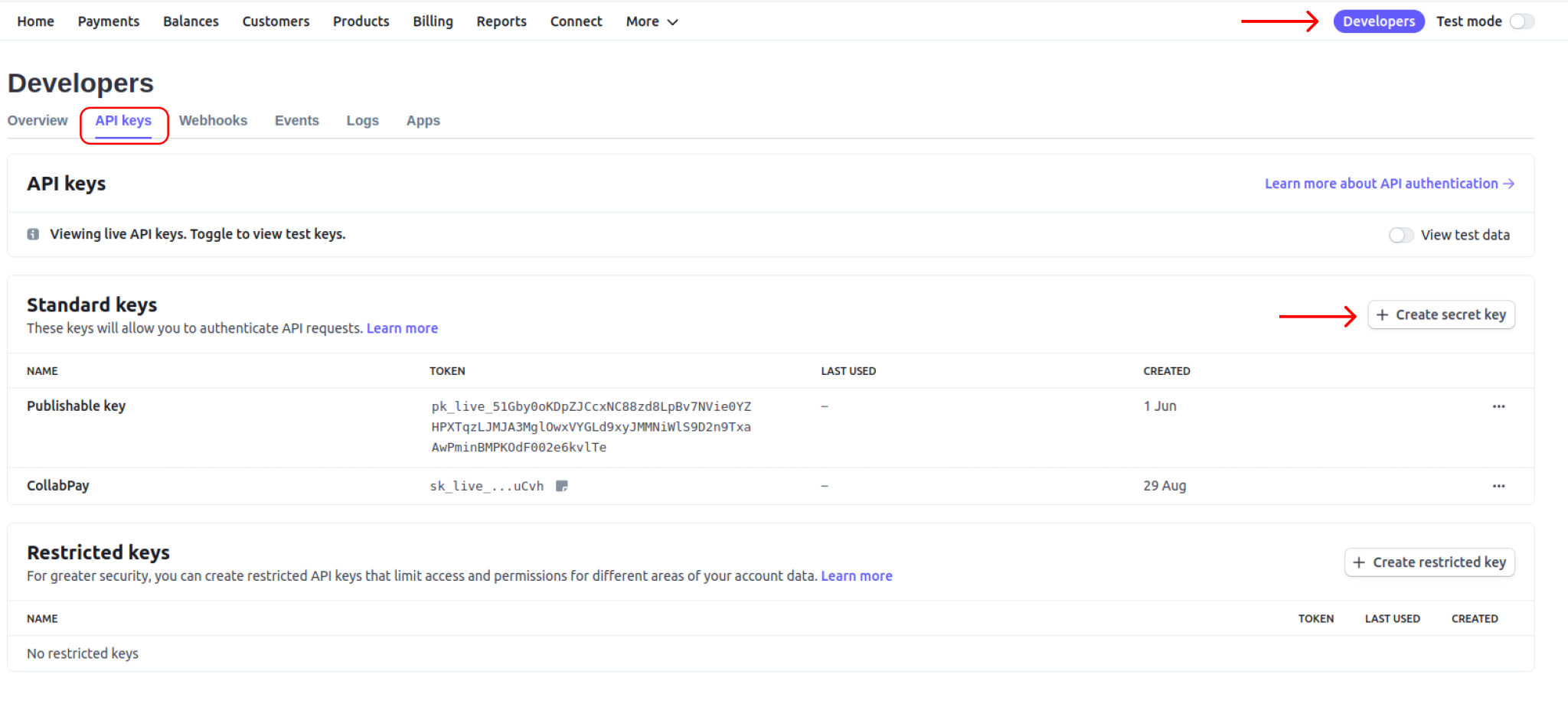This screenshot has width=1568, height=707.
Task: Copy the CollabPay secret key token
Action: point(561,486)
